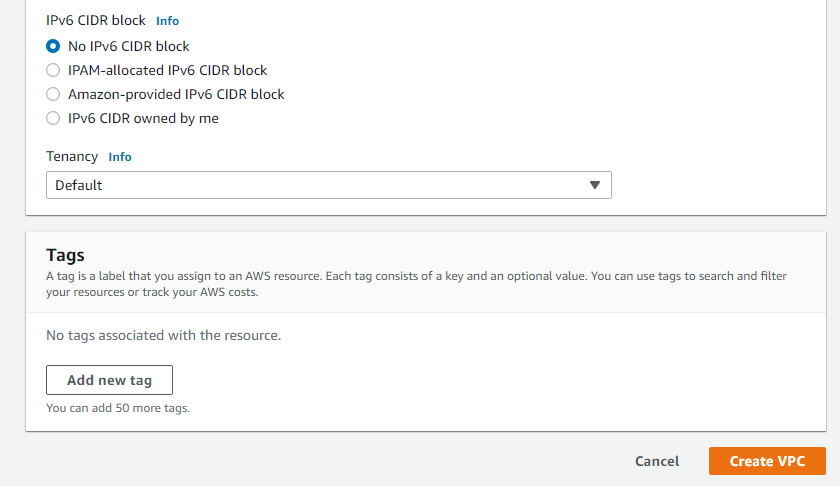This screenshot has width=840, height=486.
Task: Cancel the VPC creation
Action: 657,461
